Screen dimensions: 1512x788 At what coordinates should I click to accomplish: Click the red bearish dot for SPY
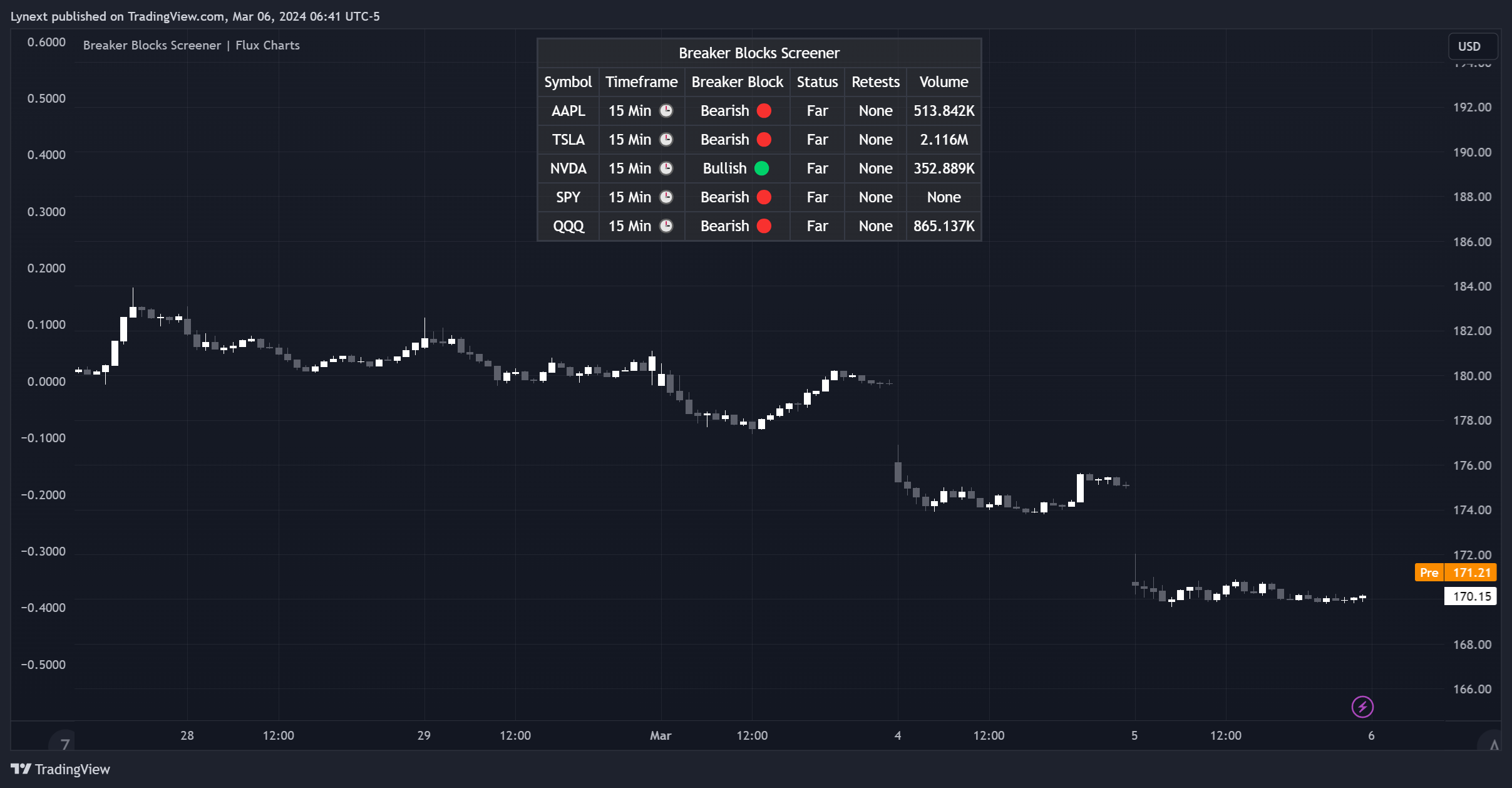pyautogui.click(x=764, y=197)
